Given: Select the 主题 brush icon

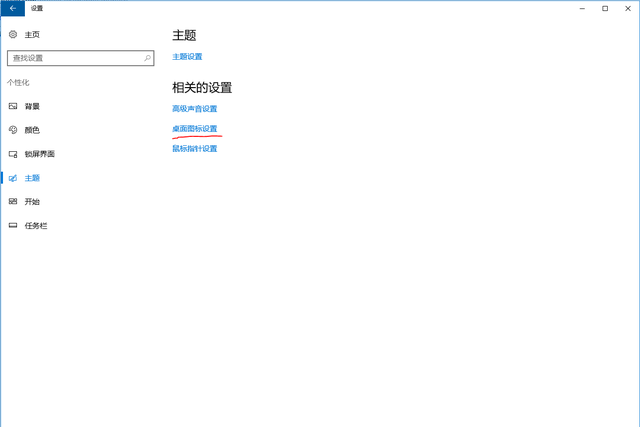Looking at the screenshot, I should point(13,178).
